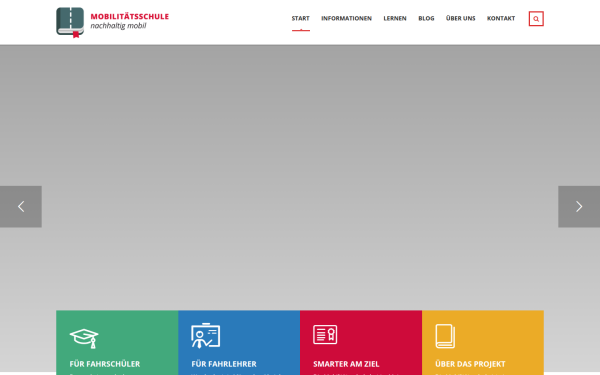The image size is (600, 375).
Task: Open the ÜBER UNS menu
Action: point(460,18)
